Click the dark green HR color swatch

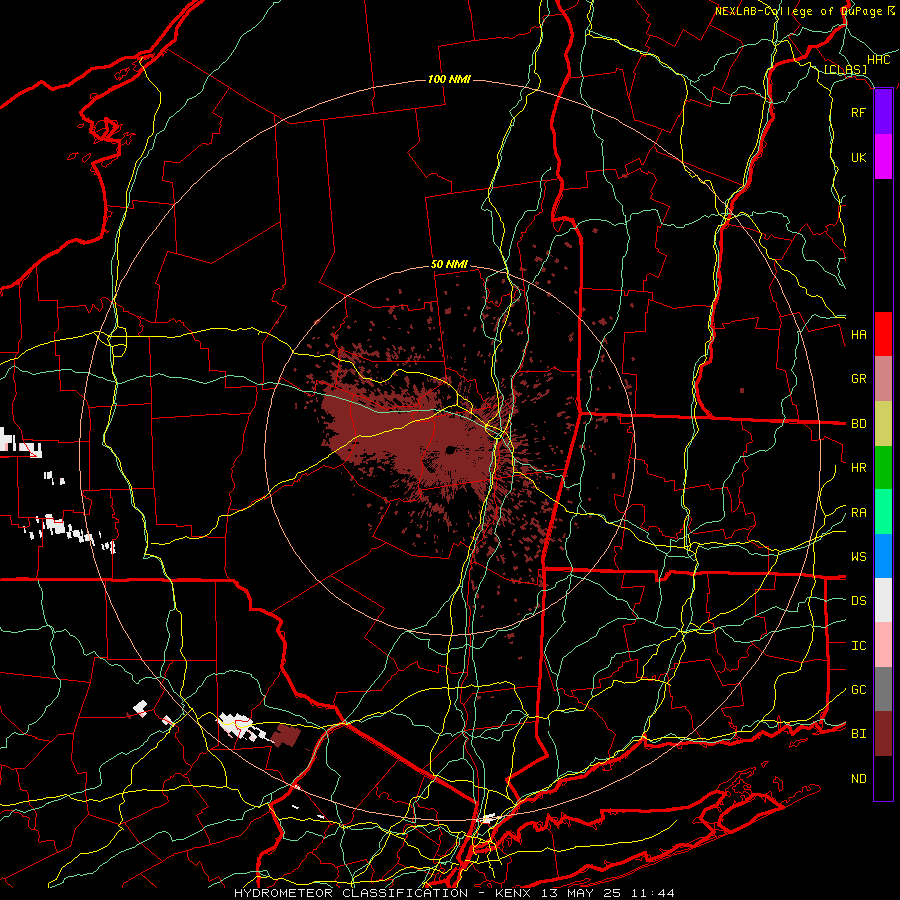point(883,468)
